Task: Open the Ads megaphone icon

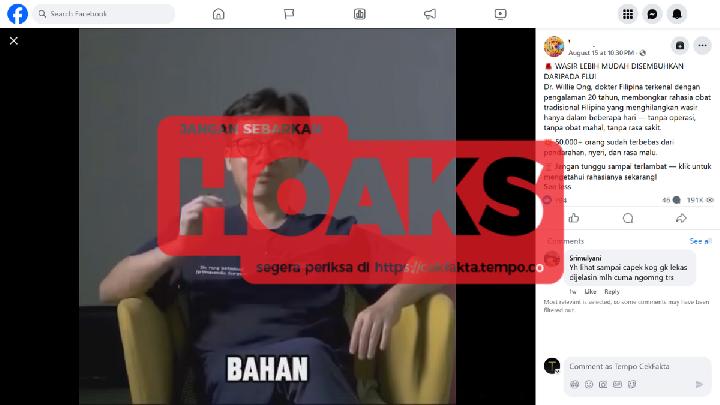Action: click(430, 14)
